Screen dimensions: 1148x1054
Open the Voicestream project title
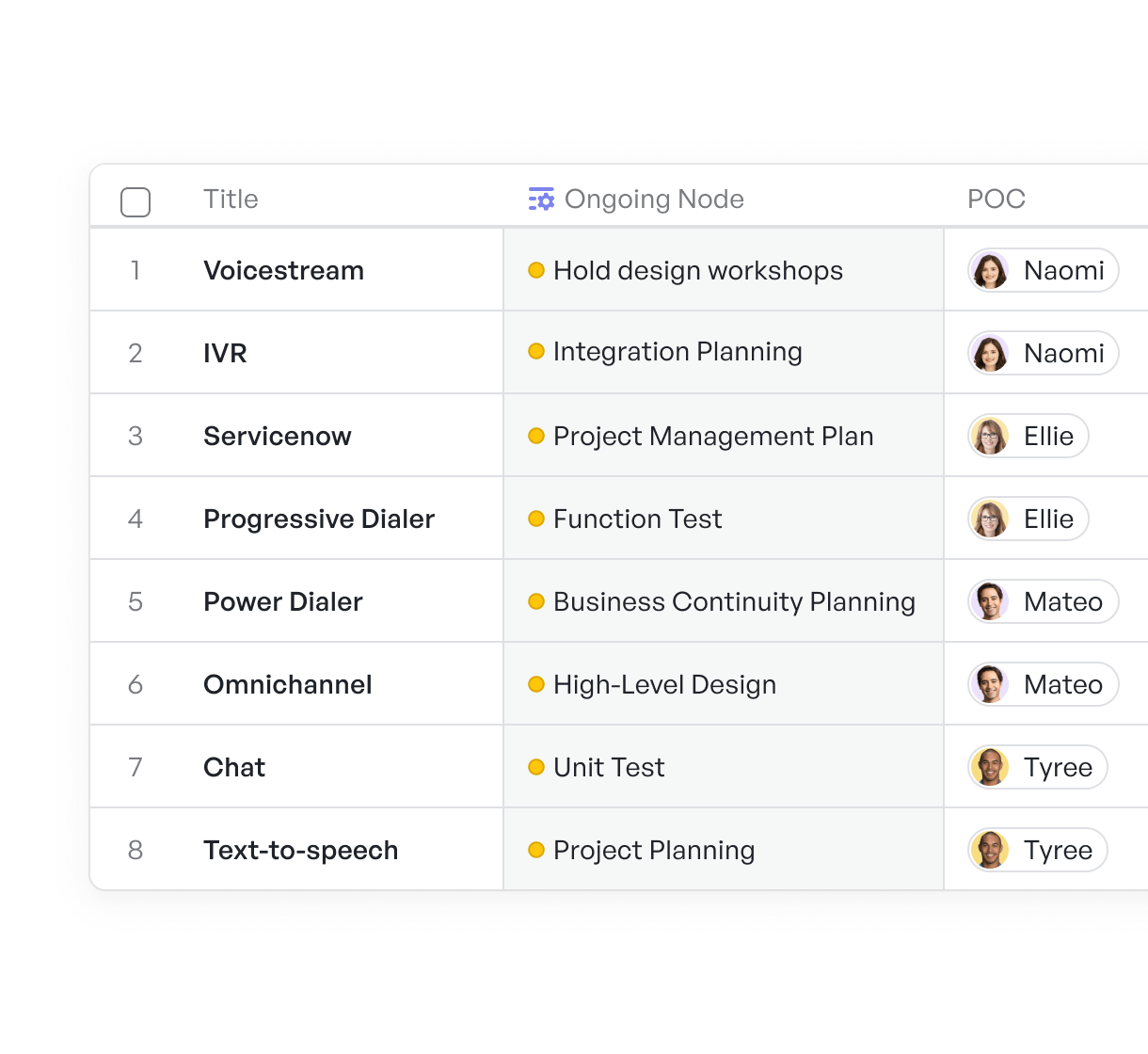point(283,271)
